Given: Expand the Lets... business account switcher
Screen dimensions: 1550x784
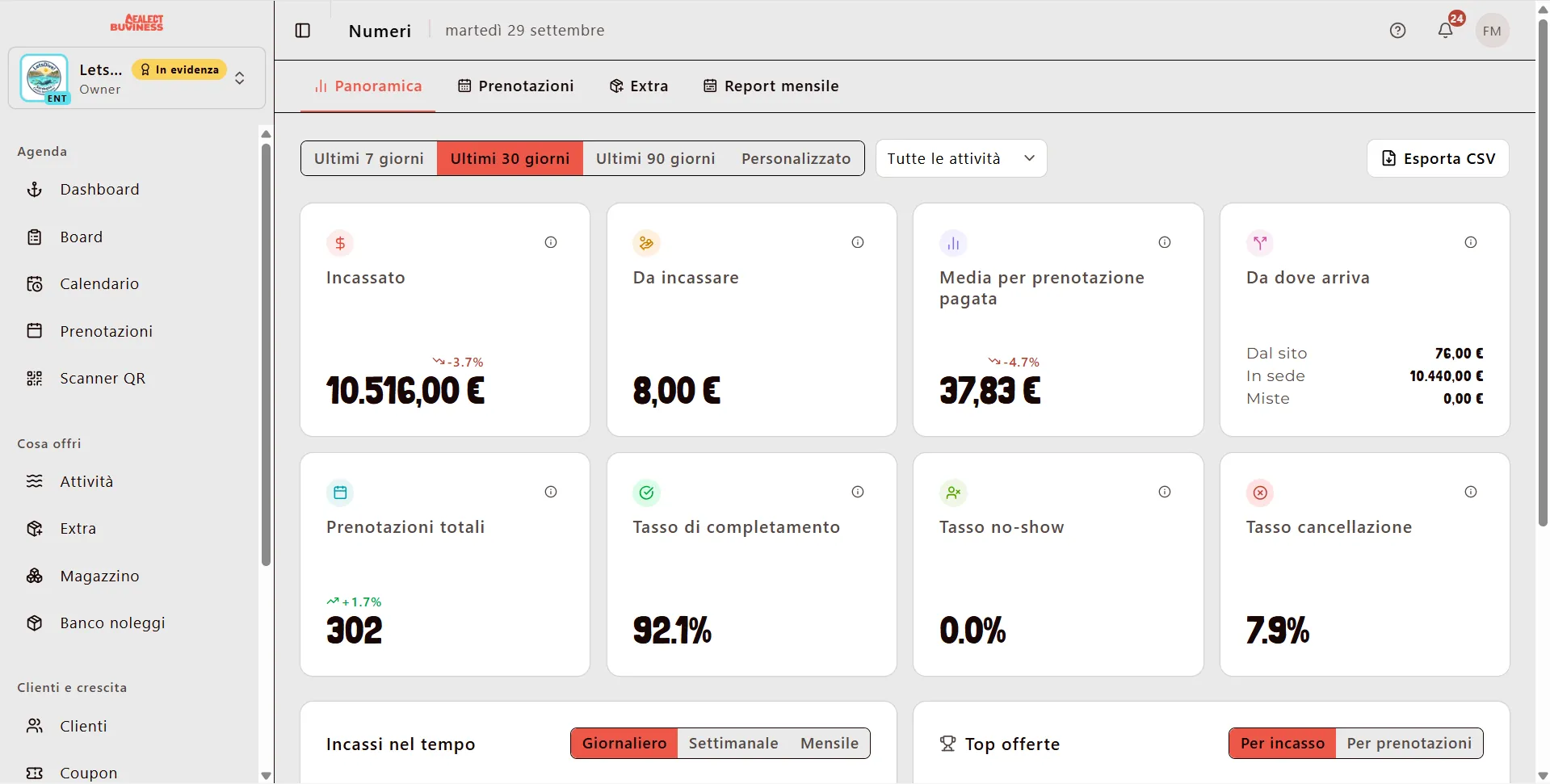Looking at the screenshot, I should pos(137,78).
